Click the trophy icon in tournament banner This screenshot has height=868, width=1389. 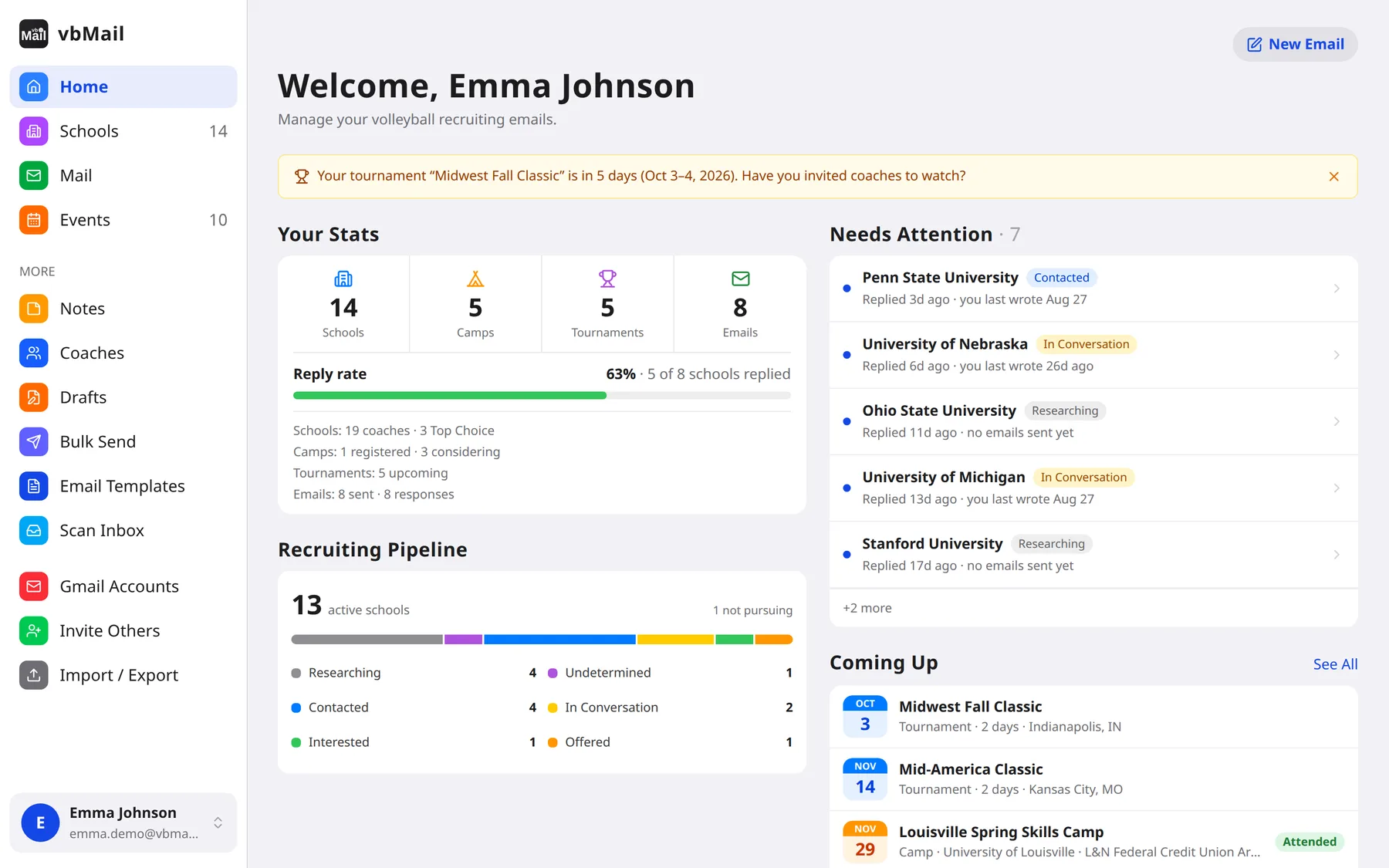click(x=302, y=176)
